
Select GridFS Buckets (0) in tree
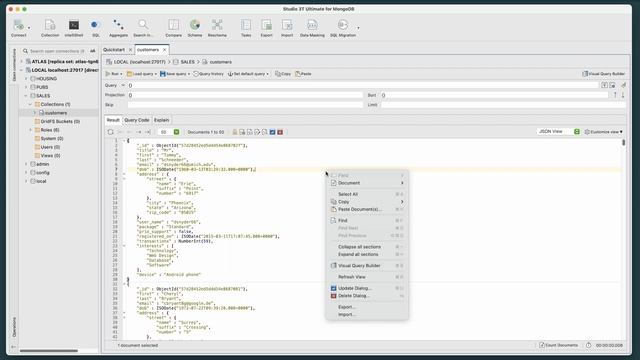[60, 122]
